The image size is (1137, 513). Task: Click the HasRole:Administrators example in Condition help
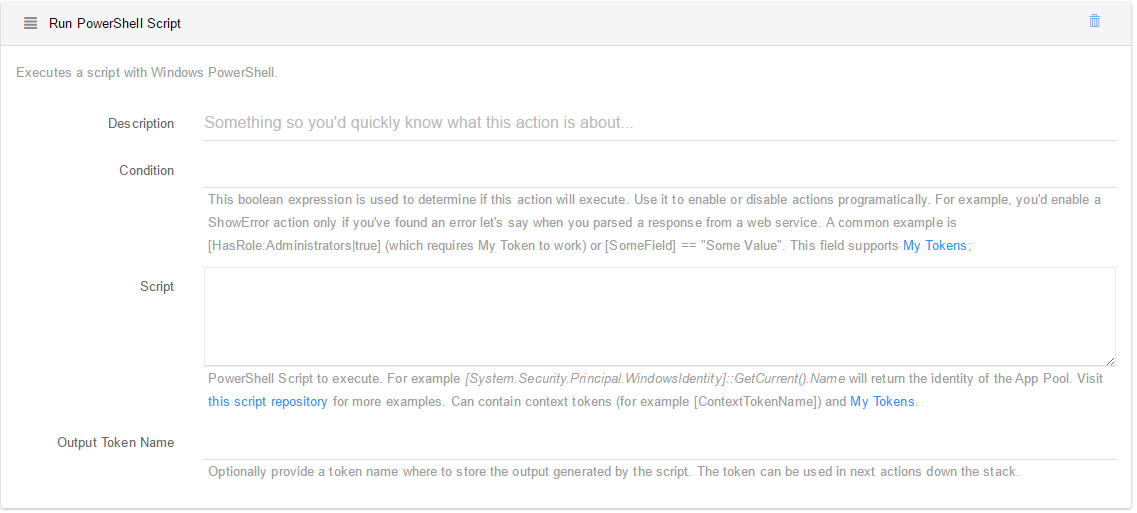pyautogui.click(x=294, y=246)
